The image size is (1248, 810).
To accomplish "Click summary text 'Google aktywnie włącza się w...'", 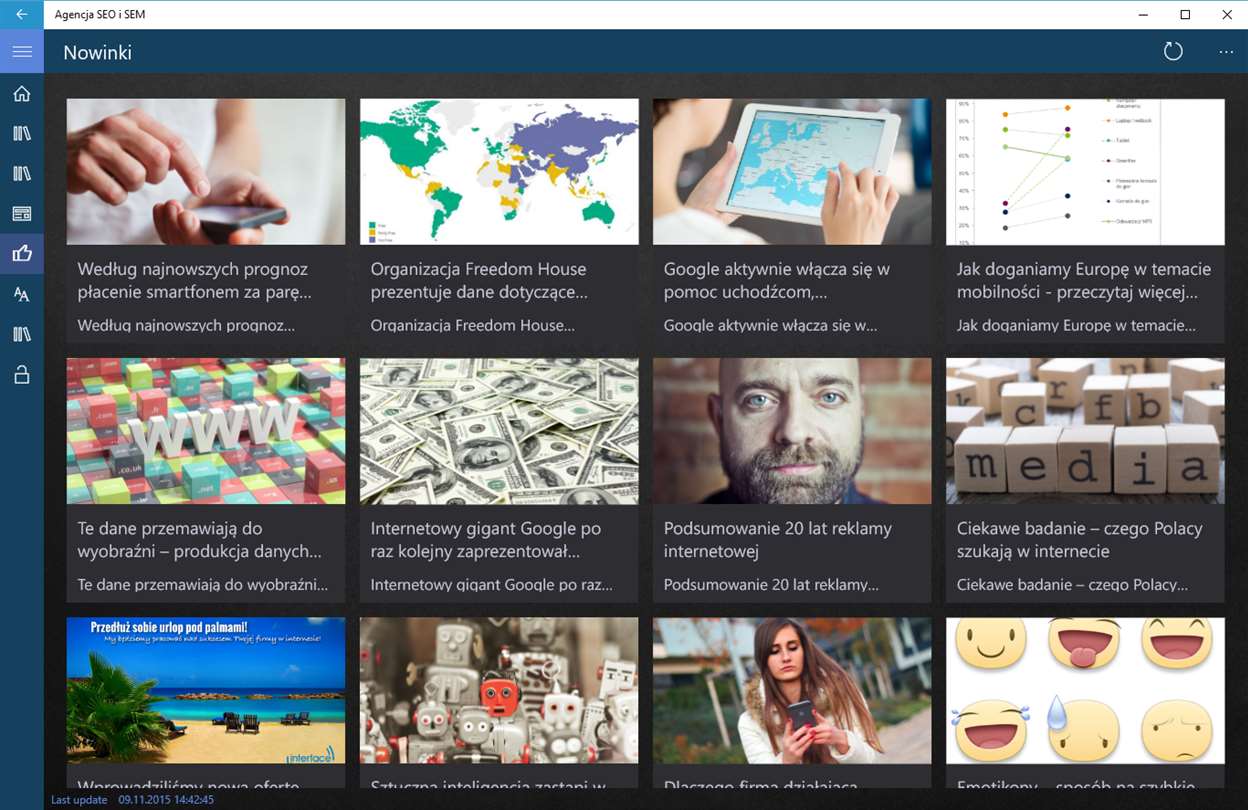I will (770, 325).
